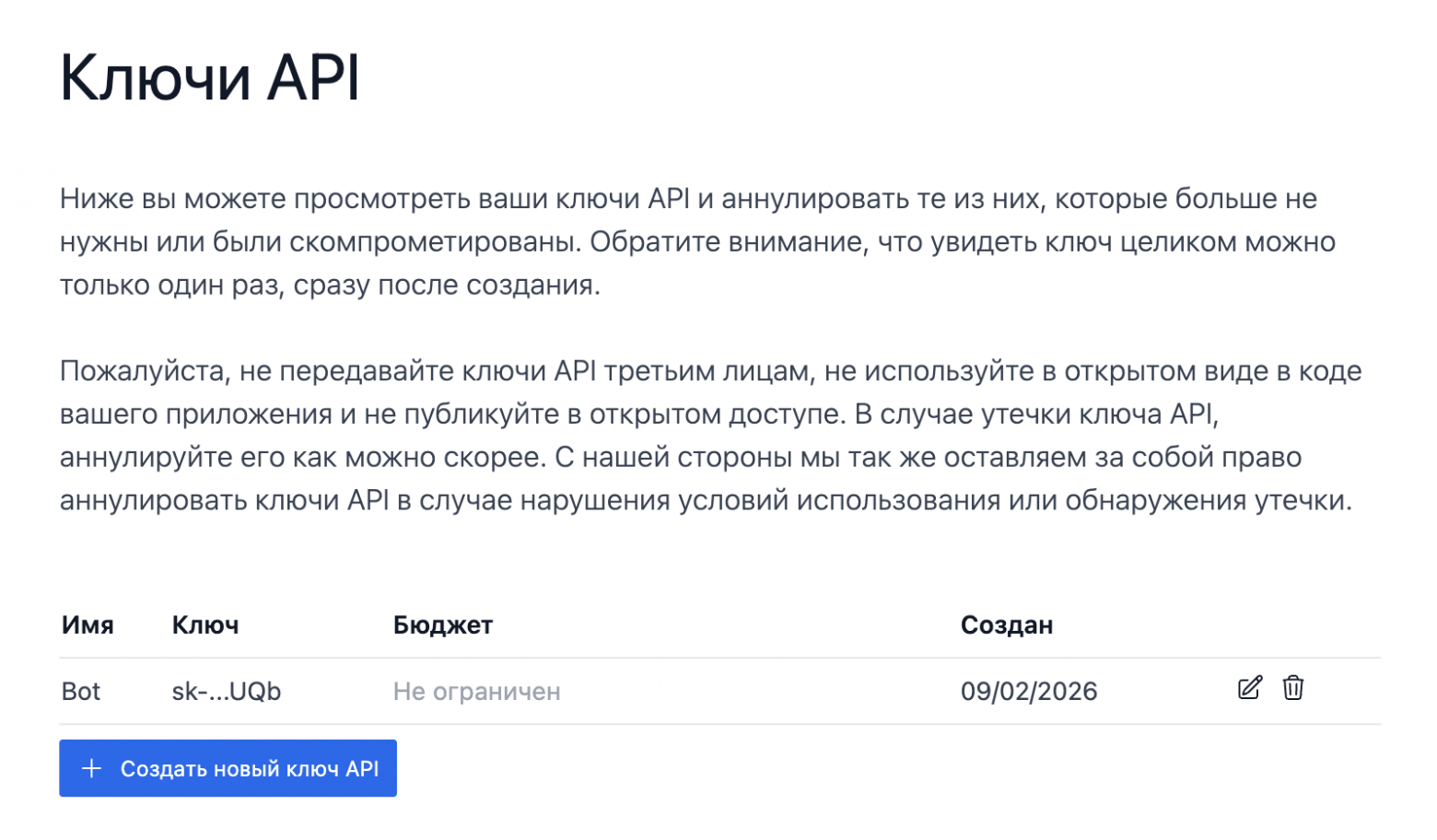Select the key name 'Bot'
Screen dimensions: 1437x840
[81, 692]
